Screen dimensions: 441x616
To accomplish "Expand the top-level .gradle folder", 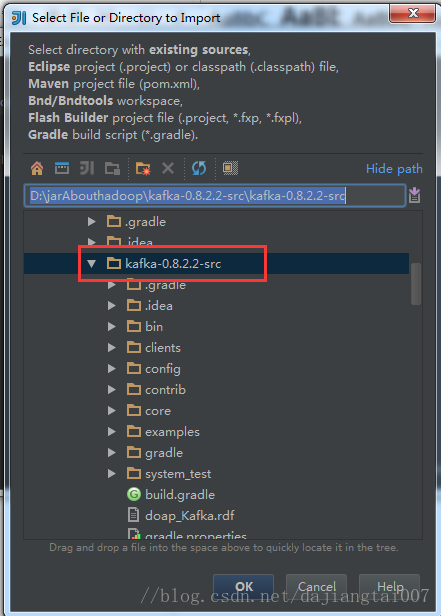I will coord(91,222).
